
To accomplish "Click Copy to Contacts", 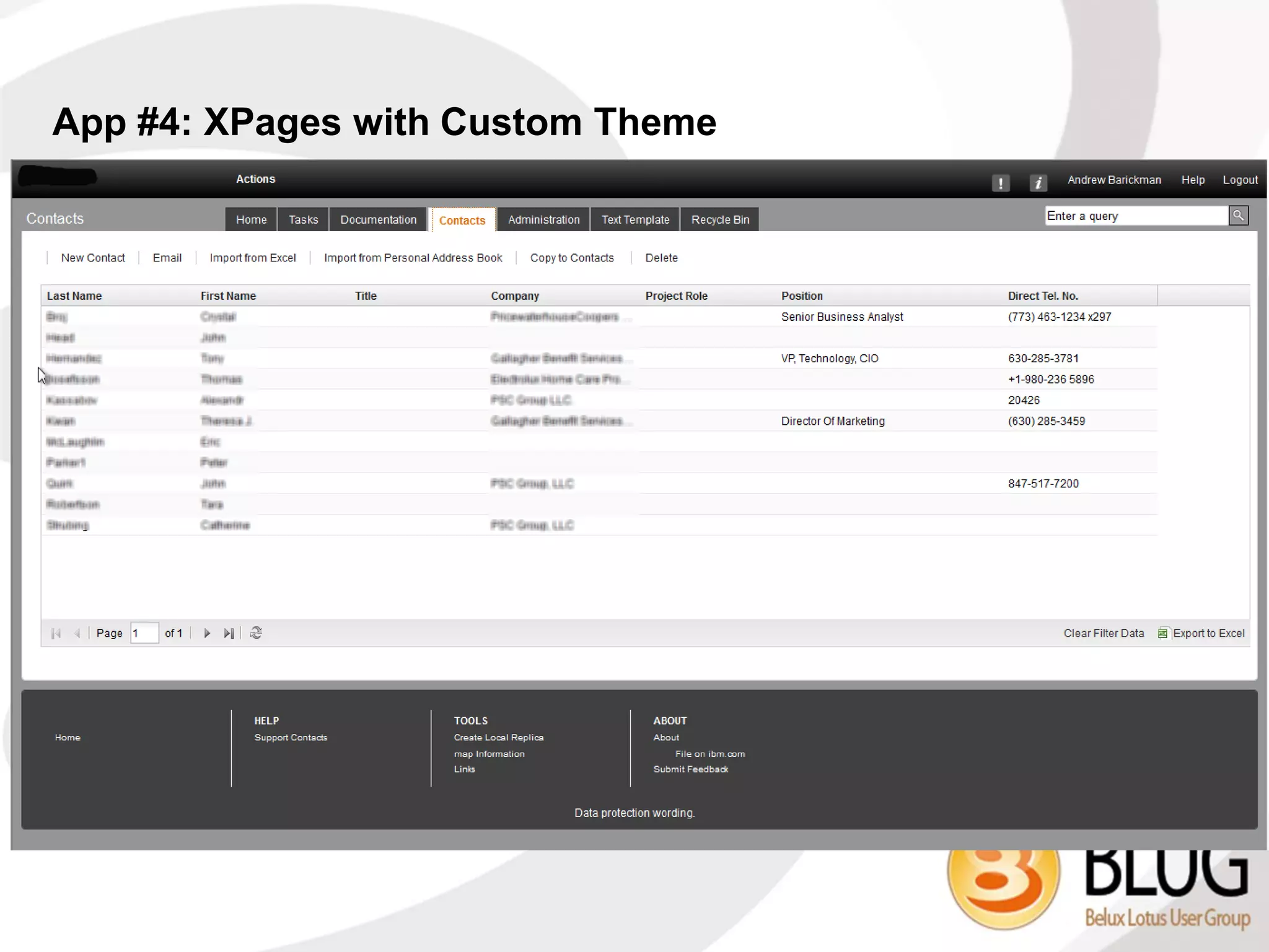I will pyautogui.click(x=572, y=258).
